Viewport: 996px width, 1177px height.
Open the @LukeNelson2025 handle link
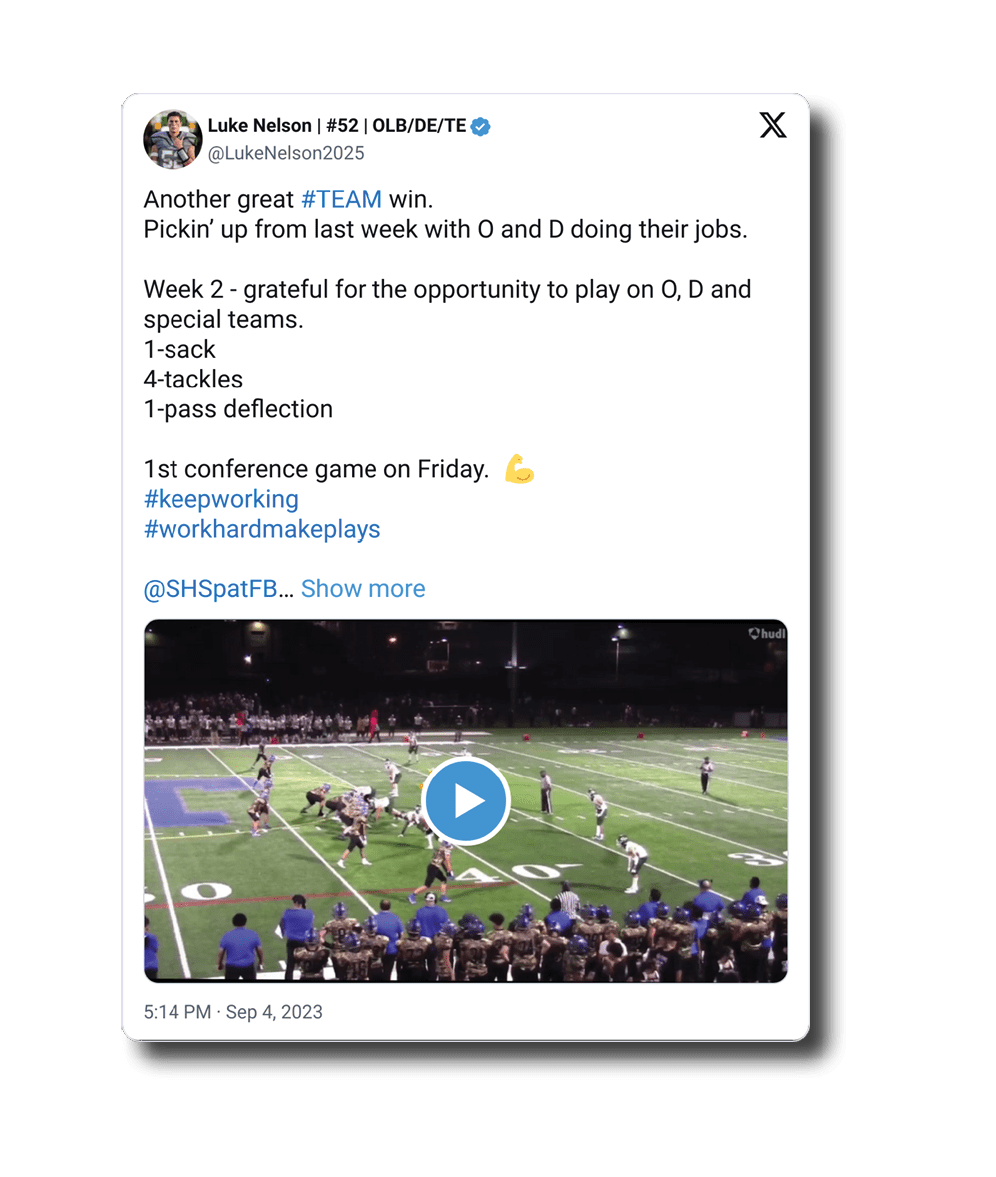(x=286, y=153)
